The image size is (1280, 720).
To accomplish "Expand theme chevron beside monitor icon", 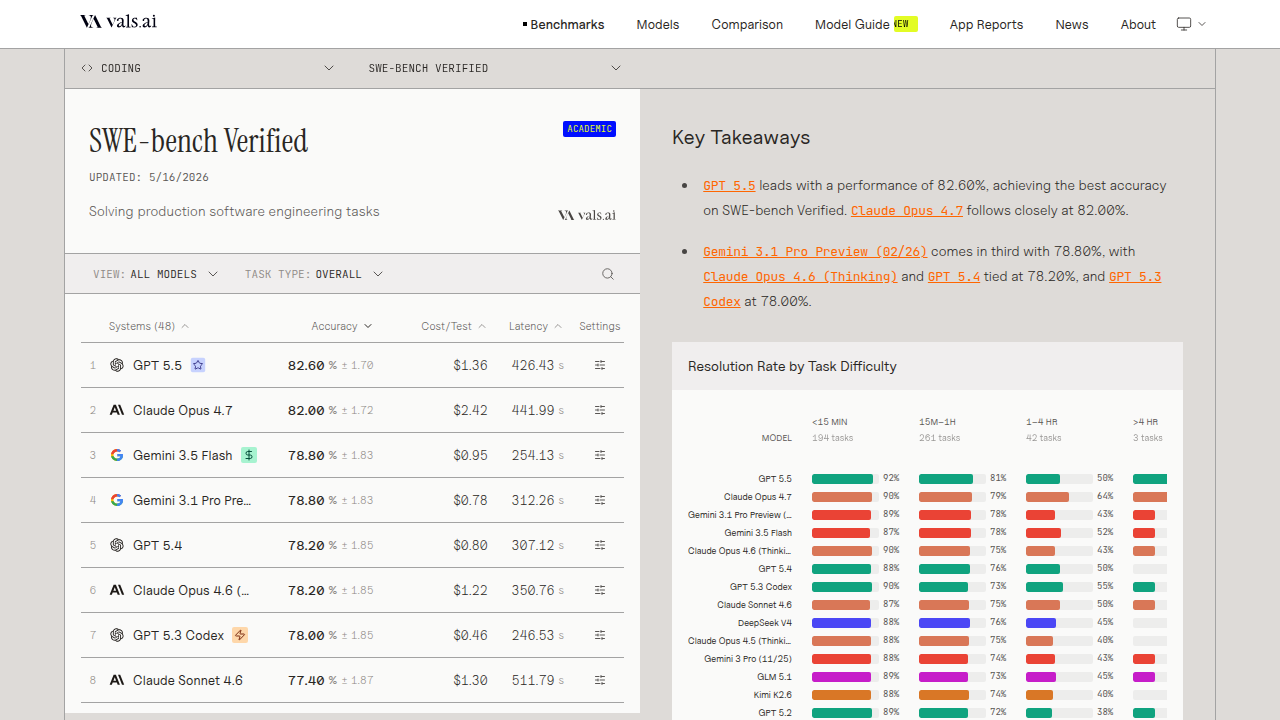I will 1202,24.
